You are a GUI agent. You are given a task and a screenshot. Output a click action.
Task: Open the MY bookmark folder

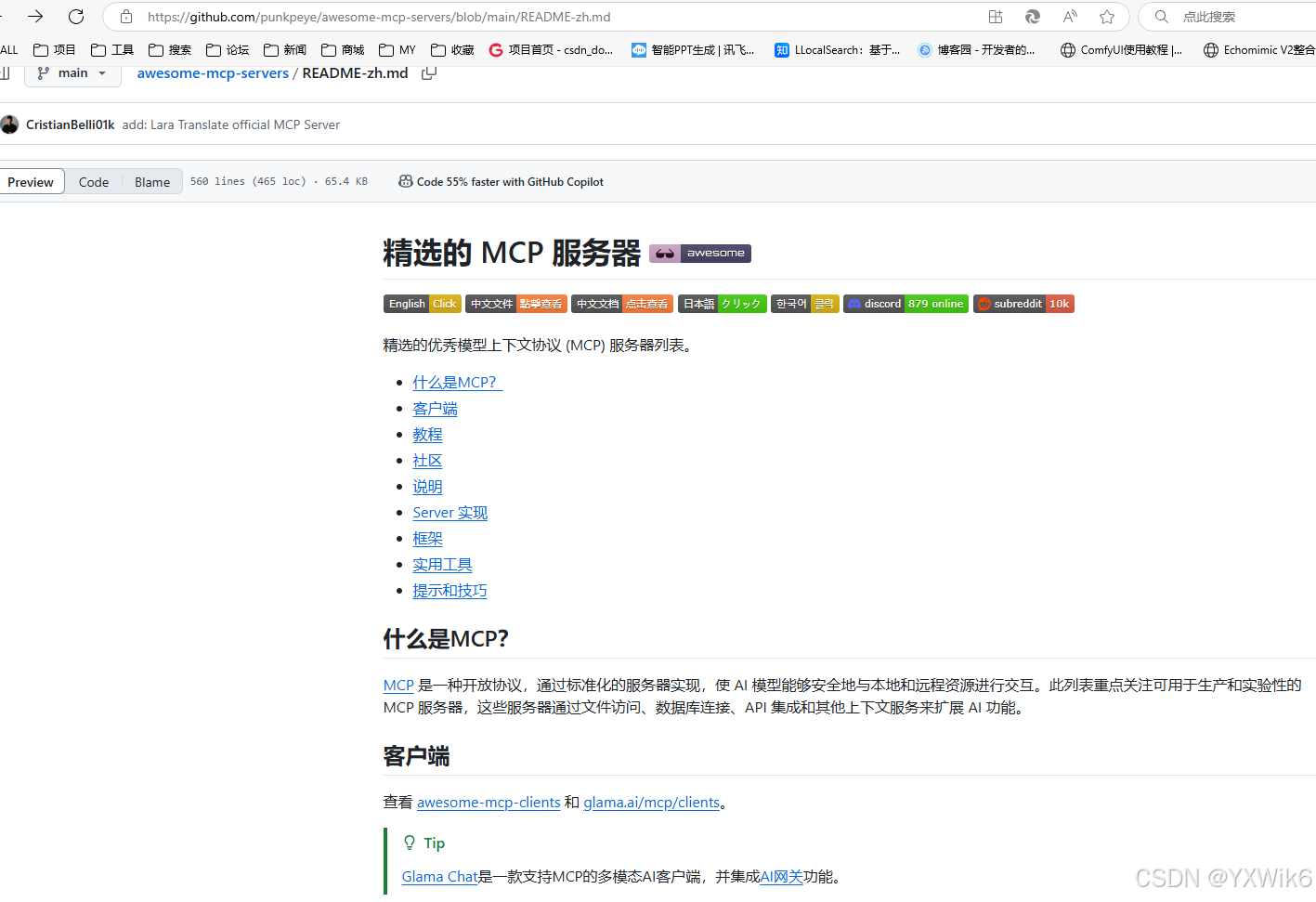397,50
